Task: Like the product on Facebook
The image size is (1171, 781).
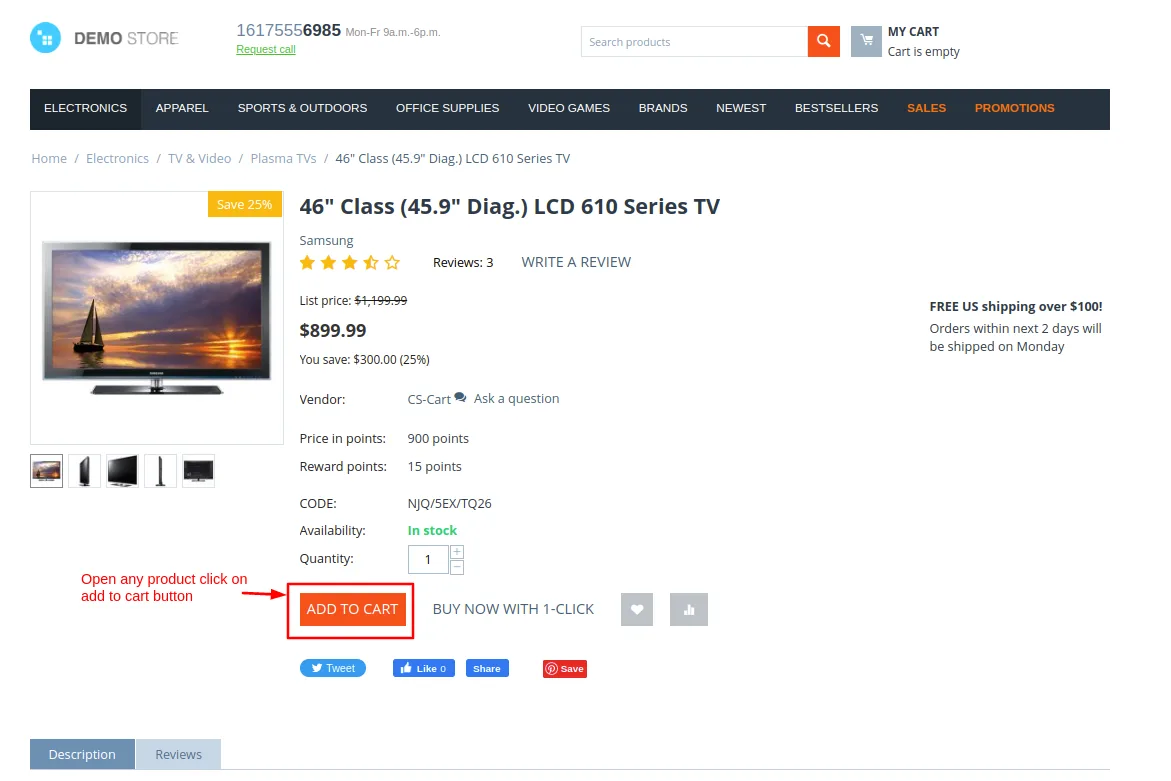Action: click(423, 668)
